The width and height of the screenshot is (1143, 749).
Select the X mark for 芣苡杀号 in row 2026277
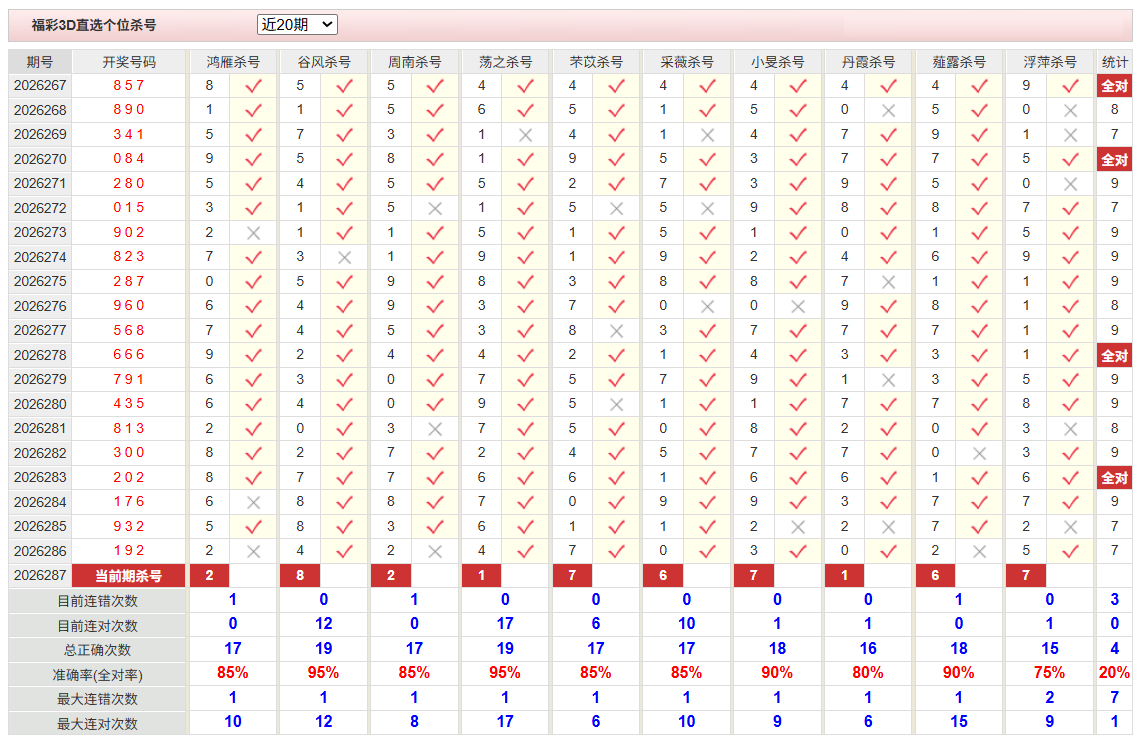click(x=617, y=331)
